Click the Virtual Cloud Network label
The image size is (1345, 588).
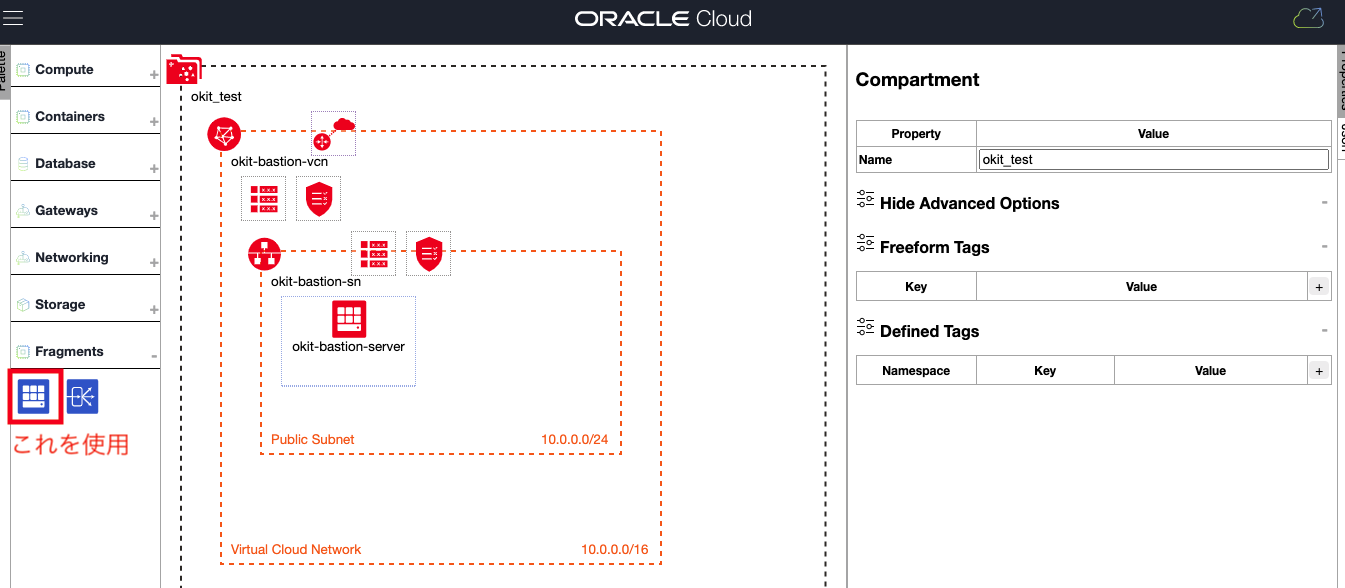(x=296, y=550)
